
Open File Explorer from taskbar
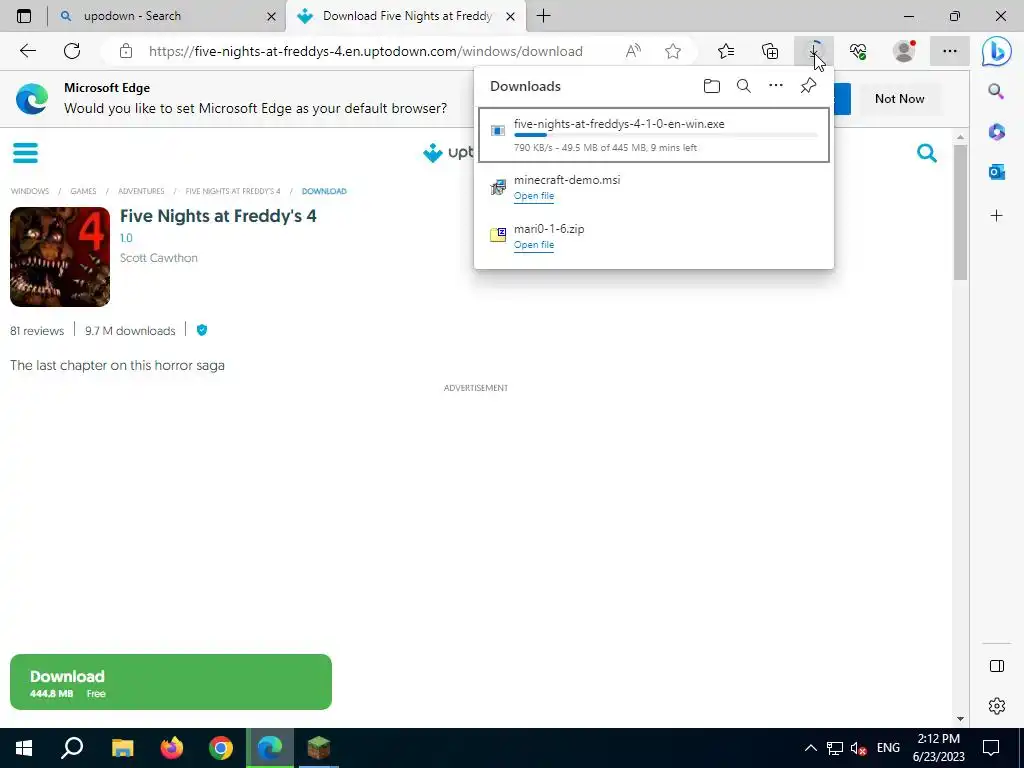[x=122, y=748]
